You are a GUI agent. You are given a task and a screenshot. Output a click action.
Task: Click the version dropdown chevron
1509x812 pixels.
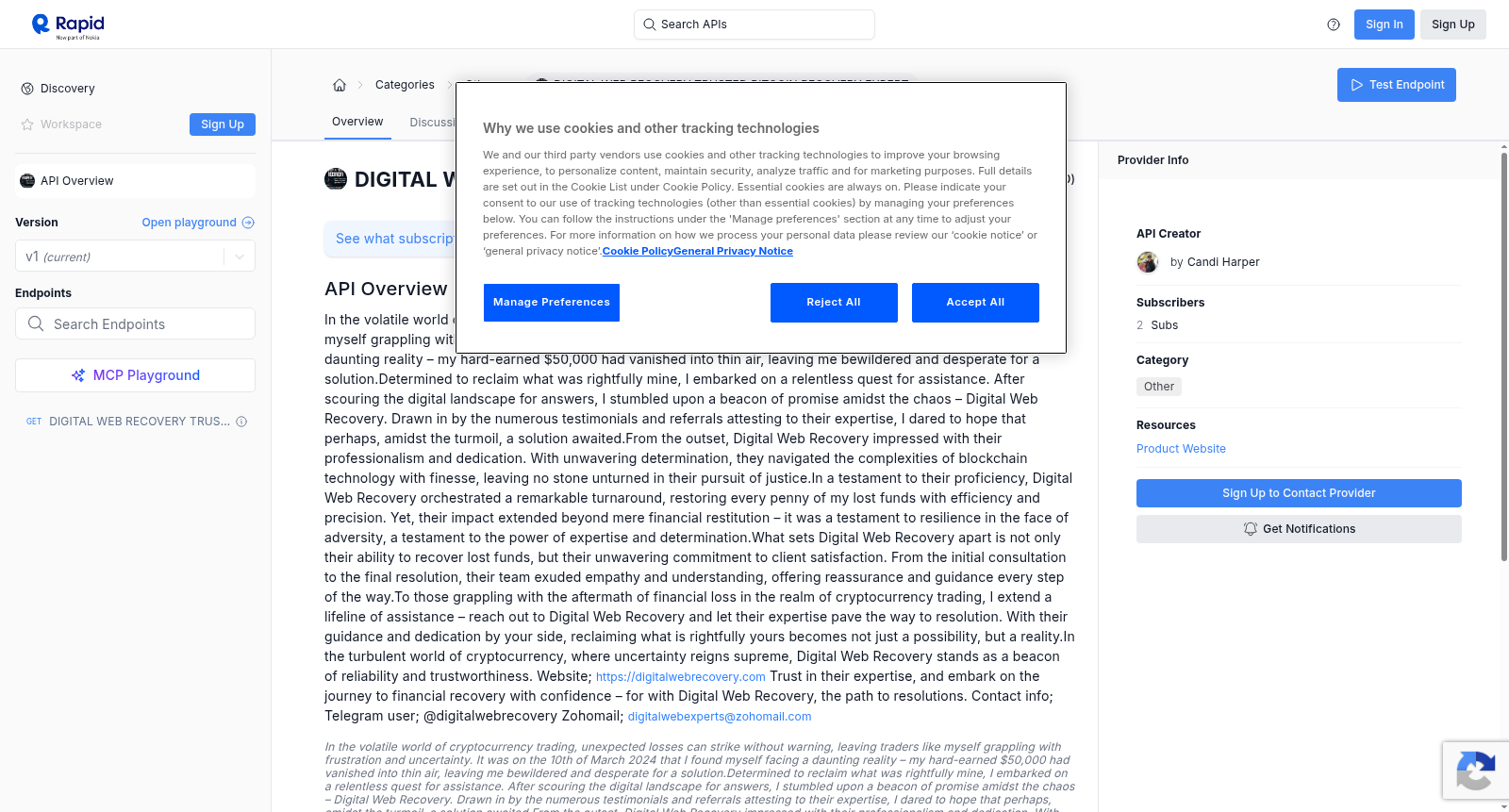[240, 257]
